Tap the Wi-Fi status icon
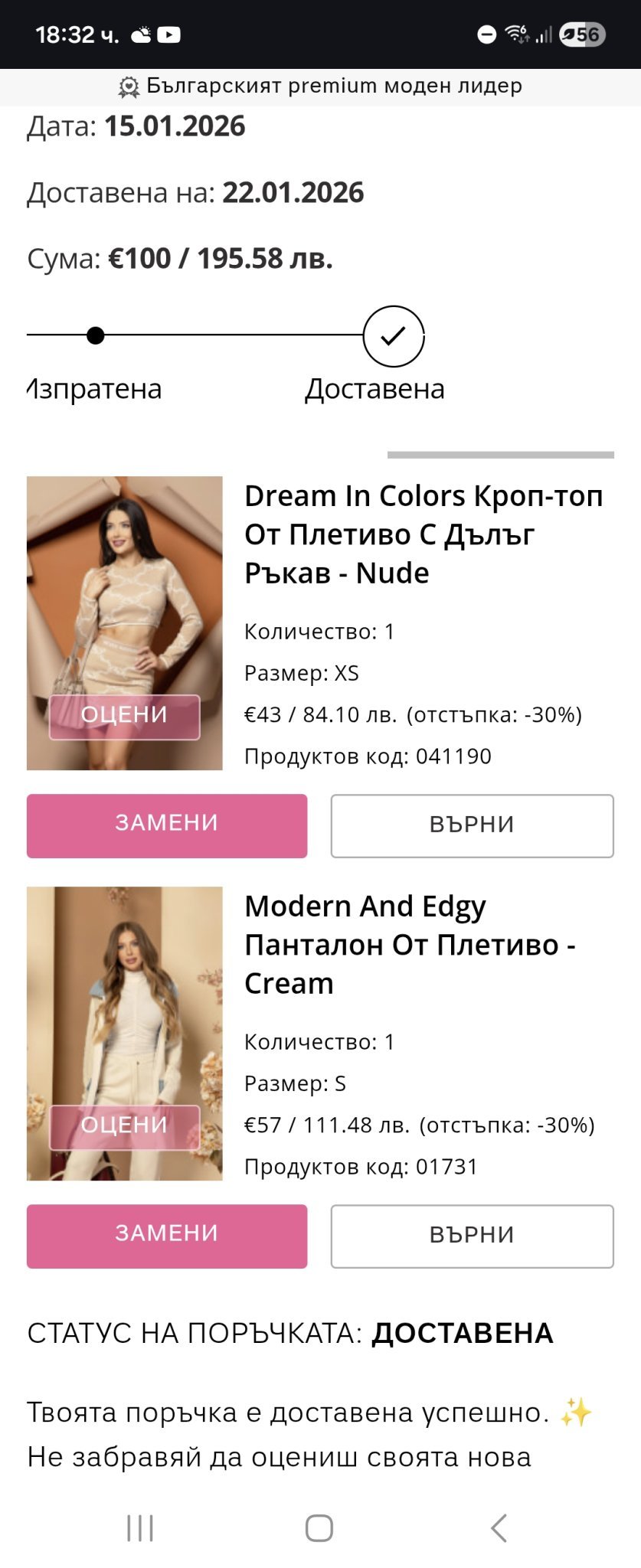641x1568 pixels. [x=515, y=34]
